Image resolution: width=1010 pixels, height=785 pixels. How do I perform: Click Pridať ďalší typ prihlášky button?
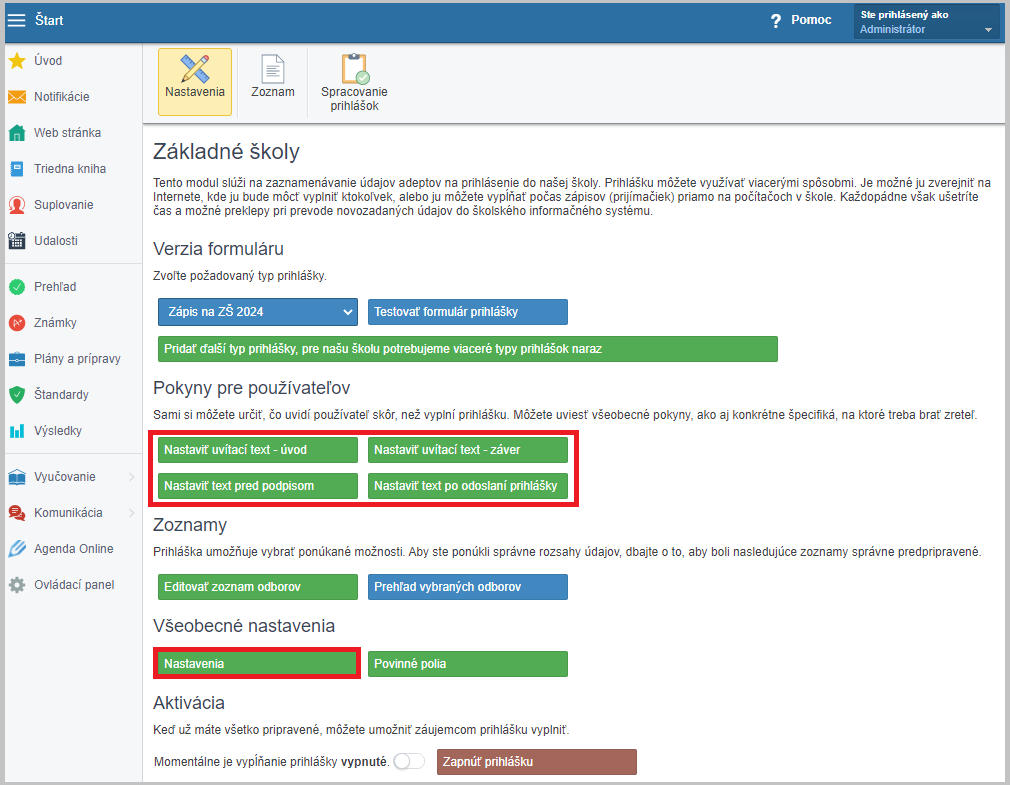pos(468,349)
